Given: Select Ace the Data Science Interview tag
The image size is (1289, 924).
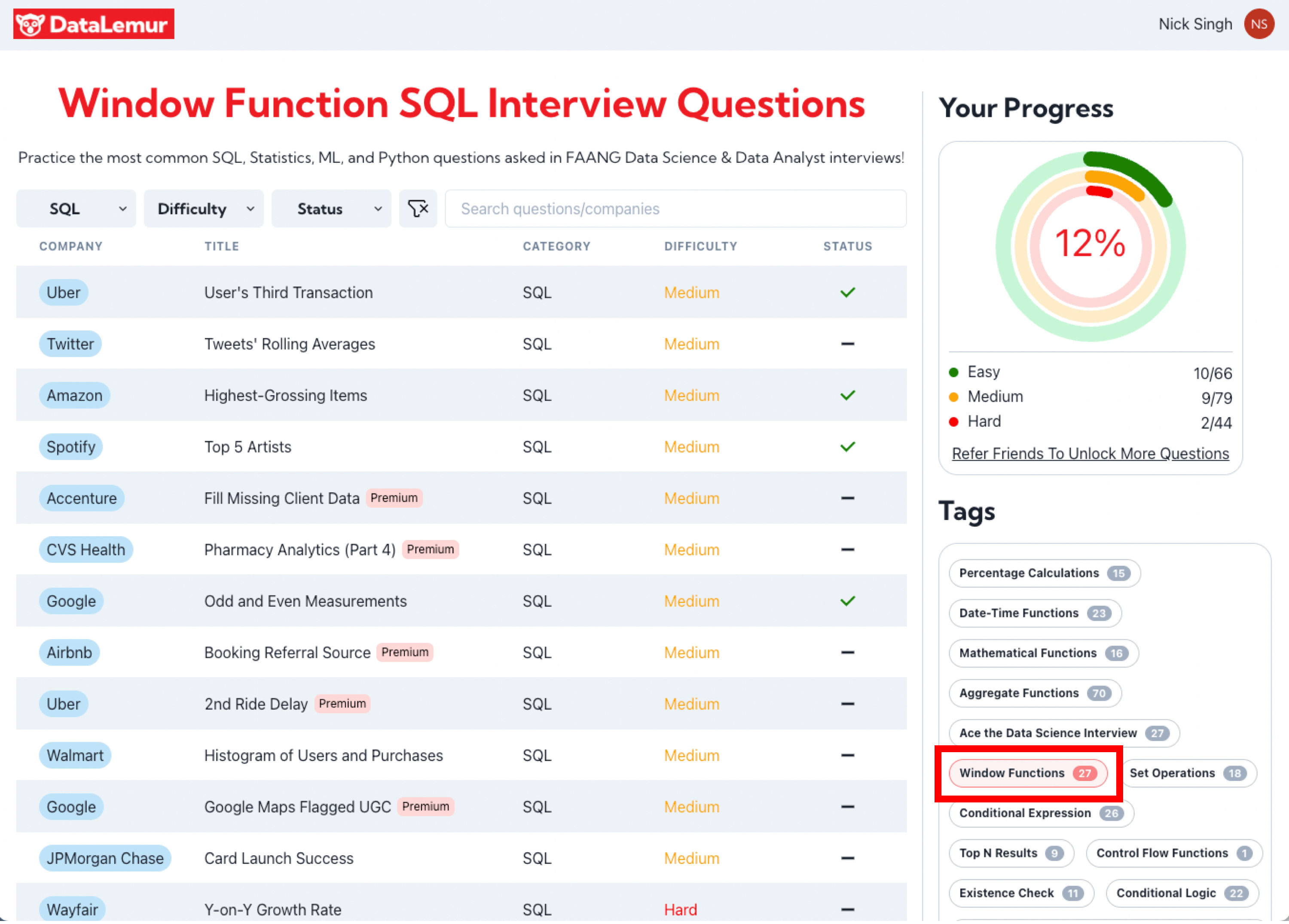Looking at the screenshot, I should pyautogui.click(x=1065, y=733).
